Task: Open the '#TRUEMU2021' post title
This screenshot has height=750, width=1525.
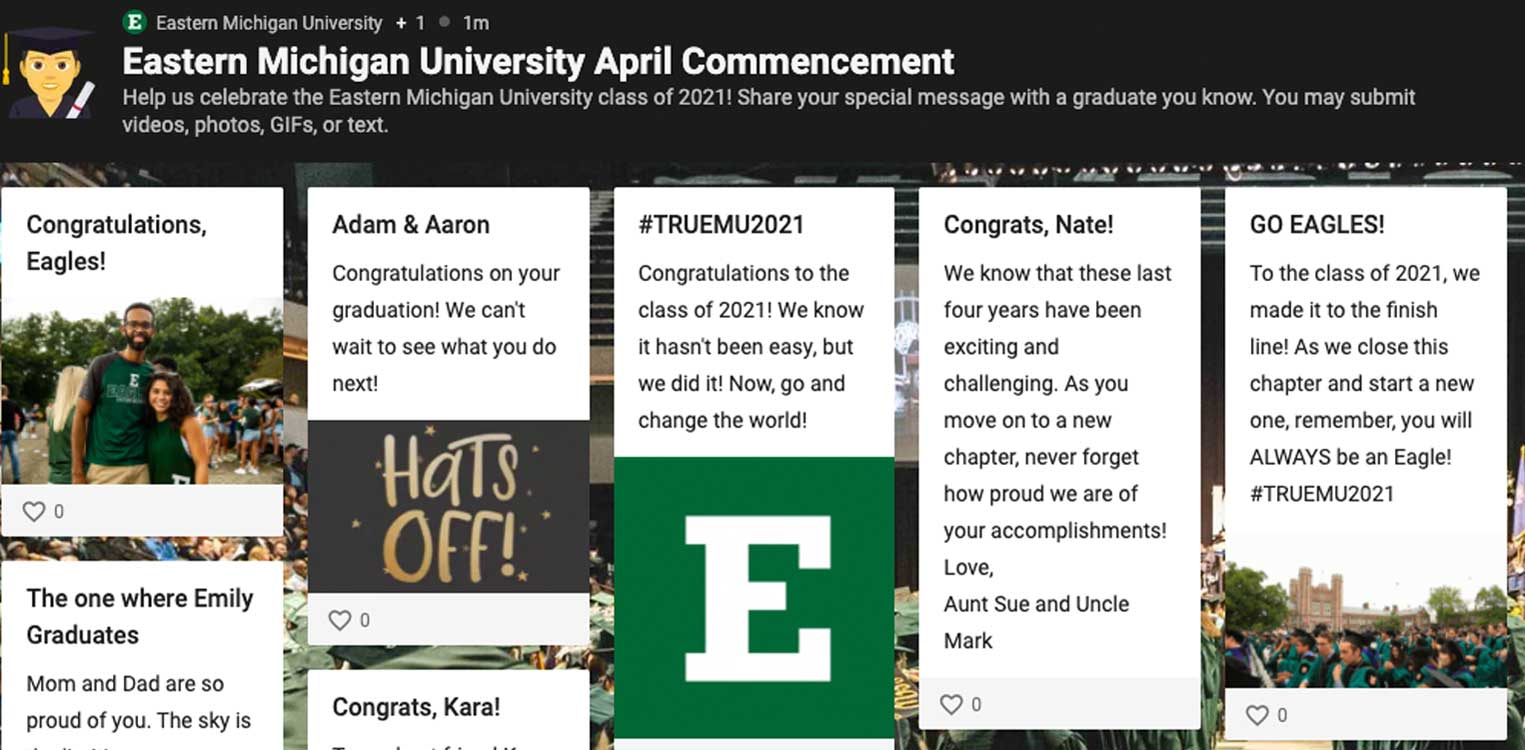Action: (721, 224)
